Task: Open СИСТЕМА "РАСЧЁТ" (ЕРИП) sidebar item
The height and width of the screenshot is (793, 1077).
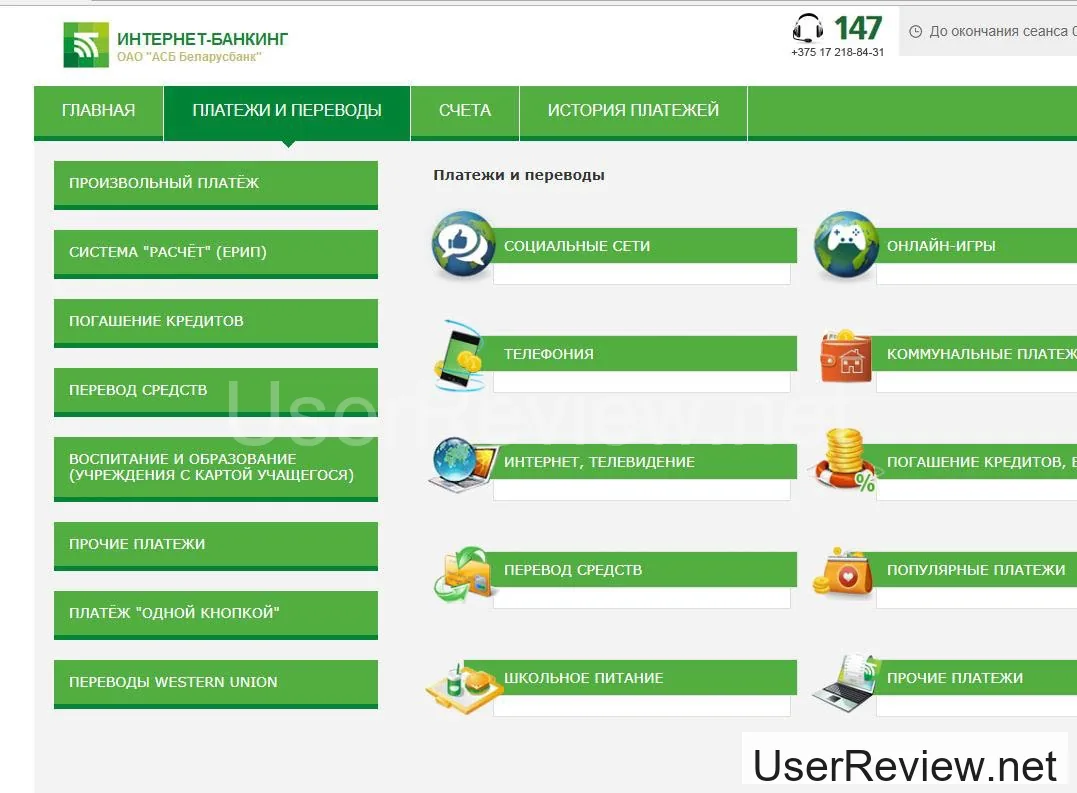Action: coord(215,253)
